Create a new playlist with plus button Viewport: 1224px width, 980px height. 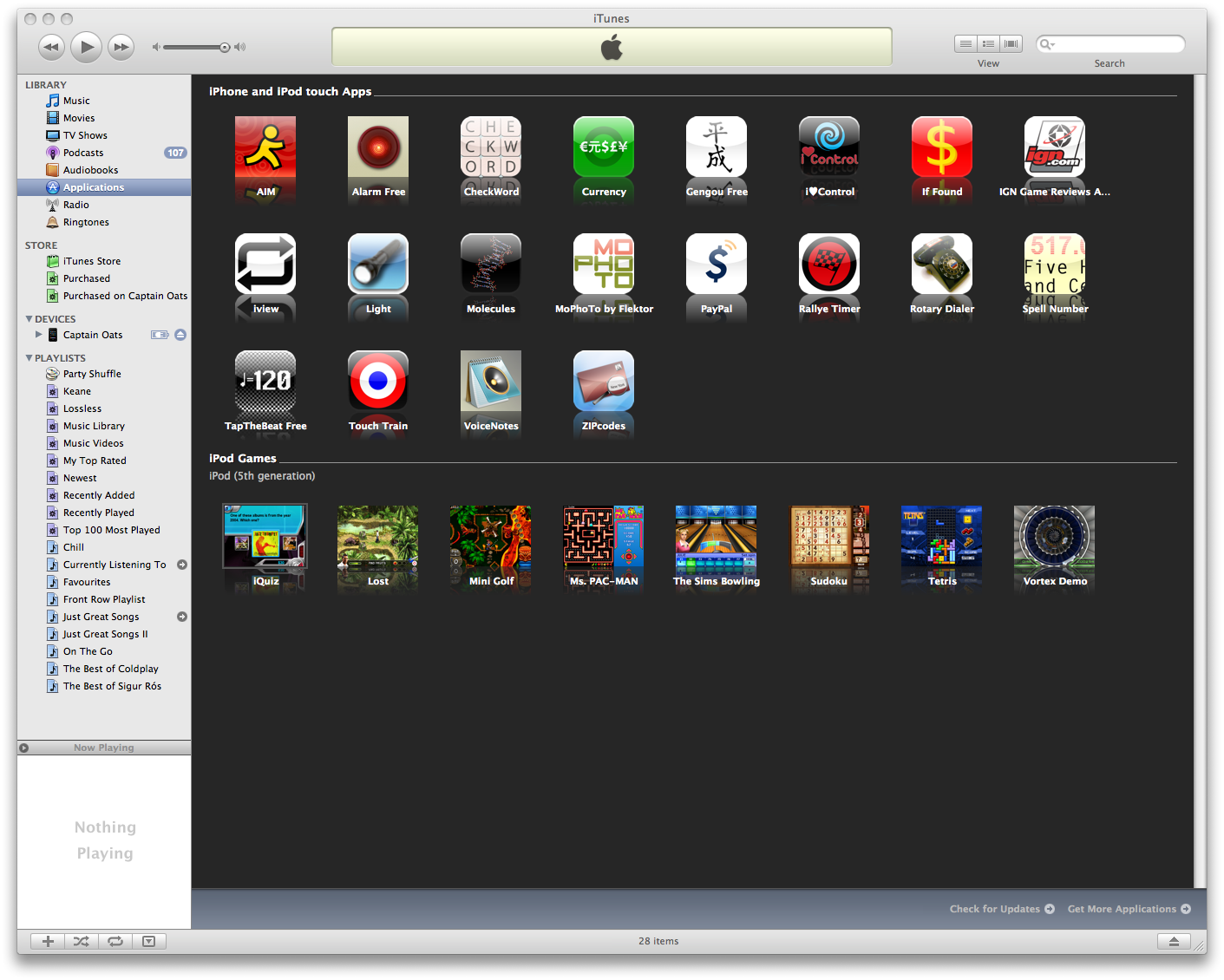pyautogui.click(x=48, y=941)
